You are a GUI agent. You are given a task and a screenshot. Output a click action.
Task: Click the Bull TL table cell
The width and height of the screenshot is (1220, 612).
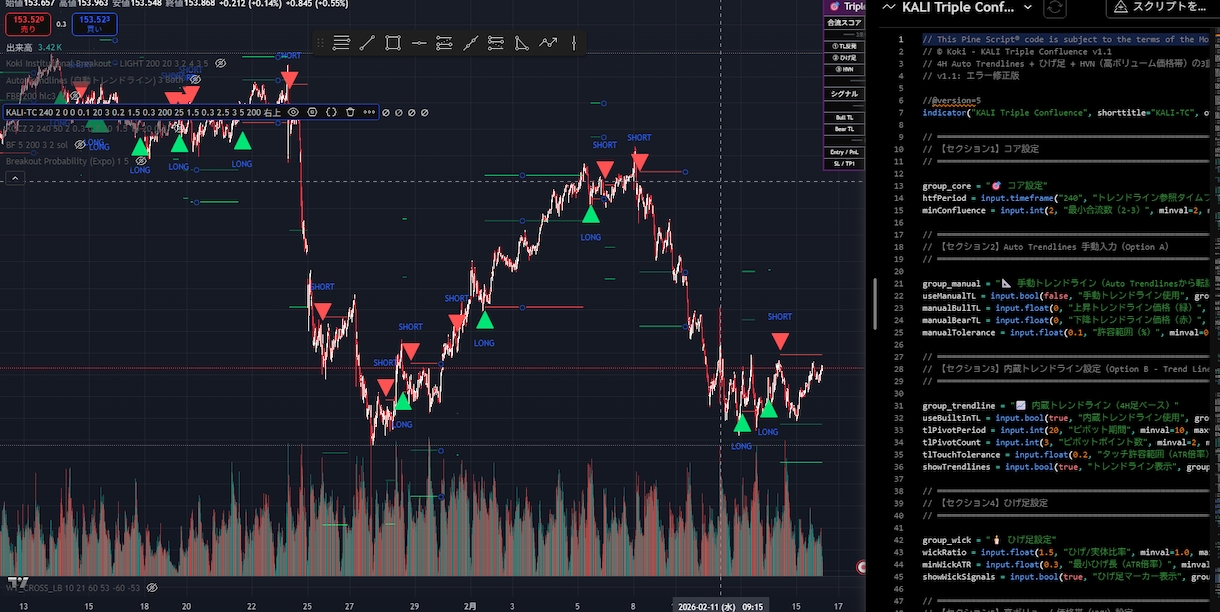tap(844, 117)
